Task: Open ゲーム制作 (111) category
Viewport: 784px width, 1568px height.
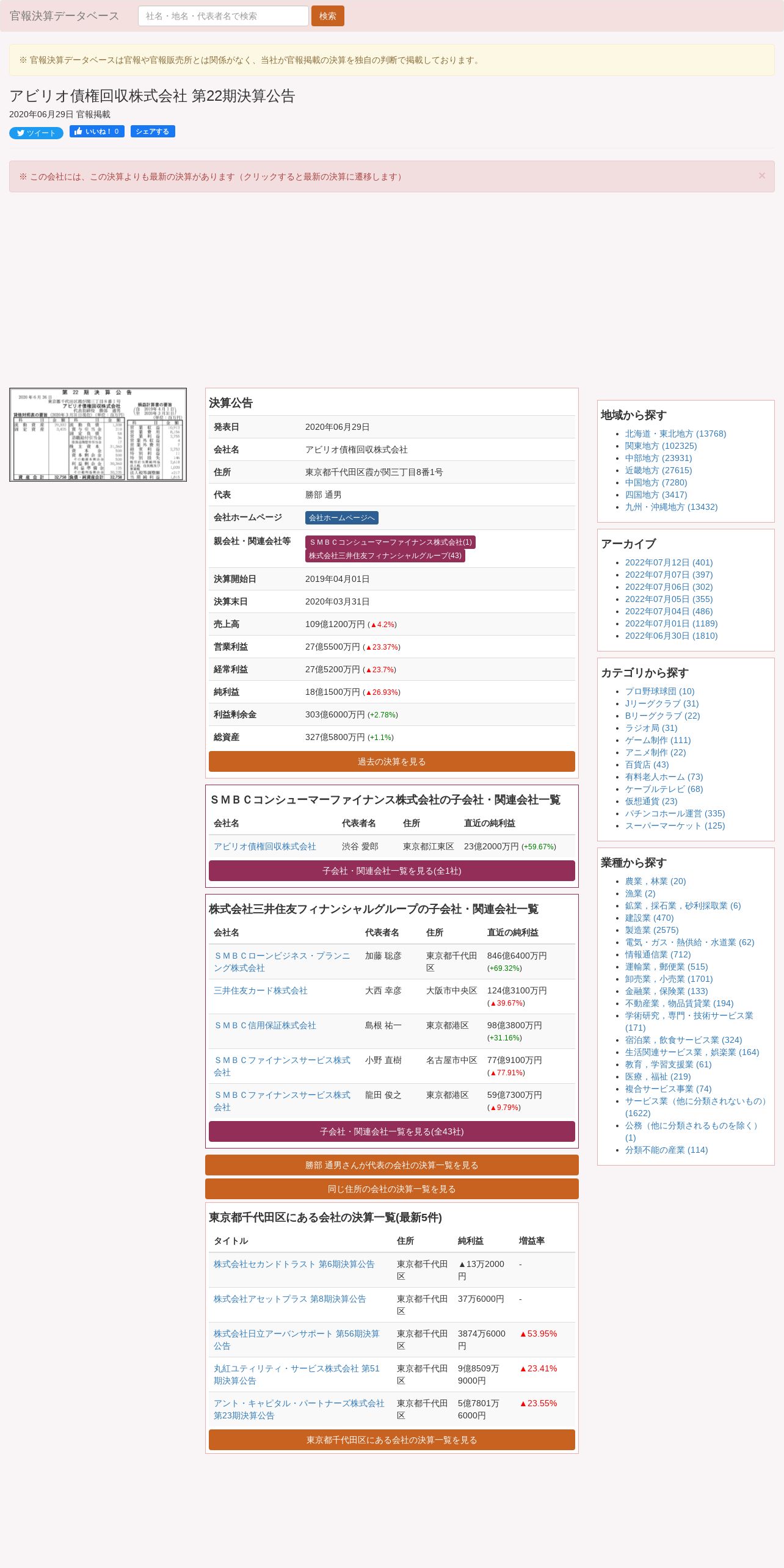Action: click(658, 740)
